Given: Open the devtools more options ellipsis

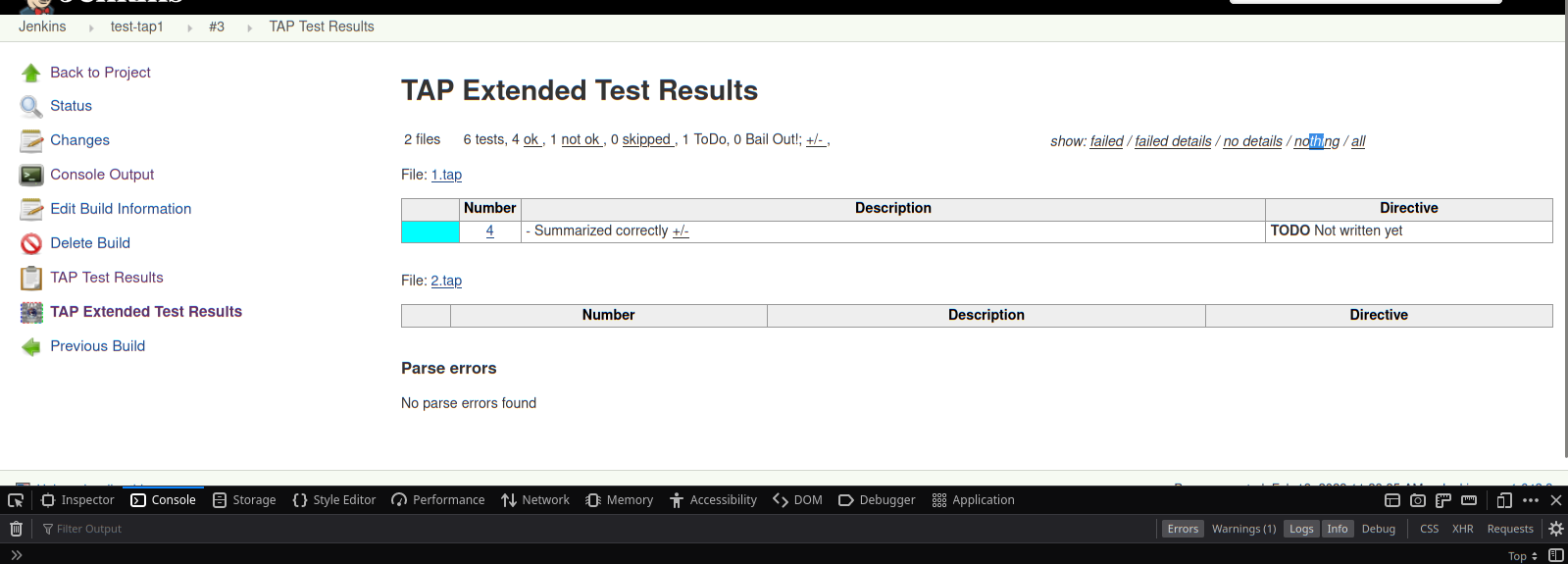Looking at the screenshot, I should [1531, 500].
